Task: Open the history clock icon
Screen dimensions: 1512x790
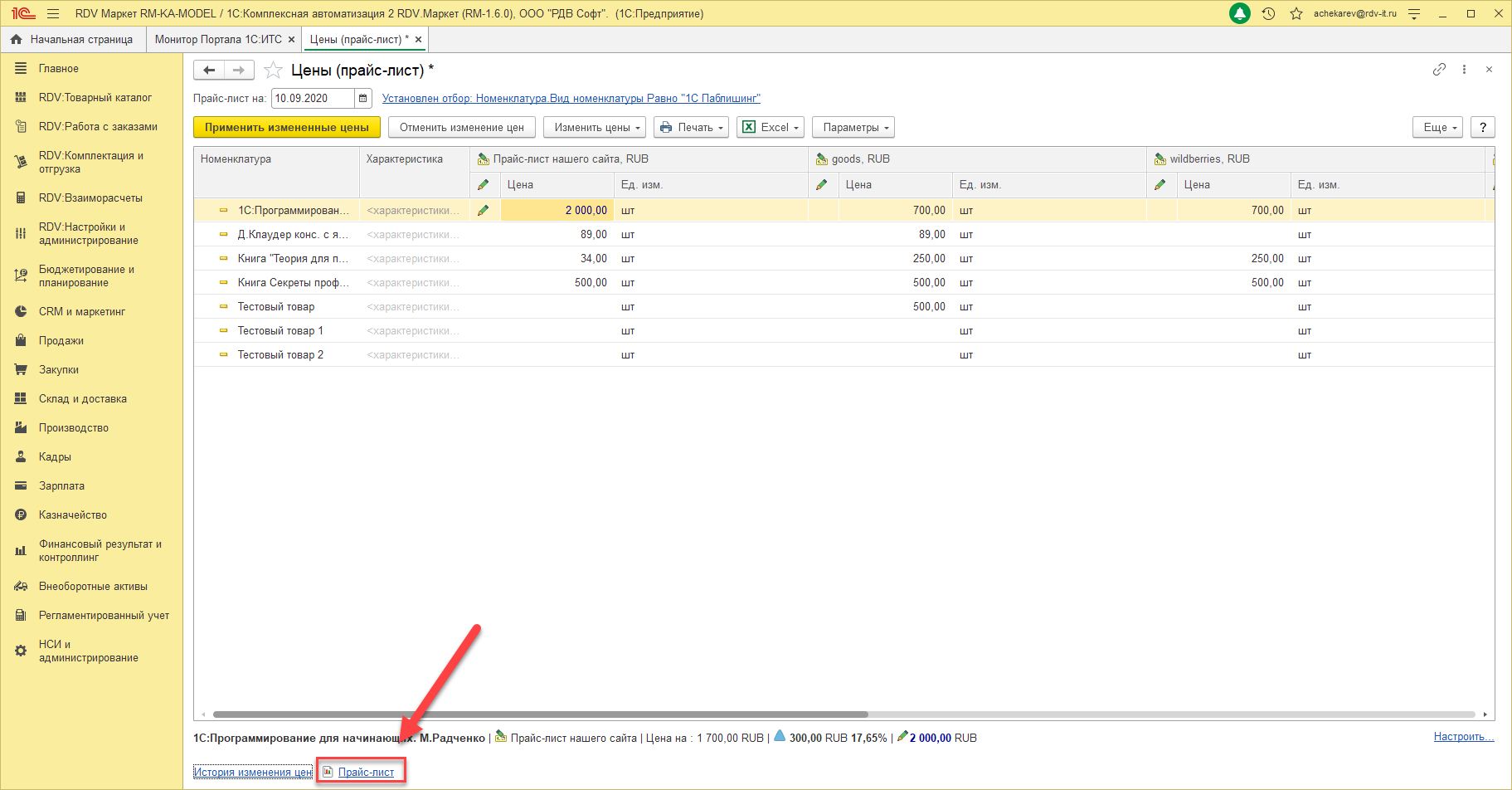Action: tap(1268, 14)
